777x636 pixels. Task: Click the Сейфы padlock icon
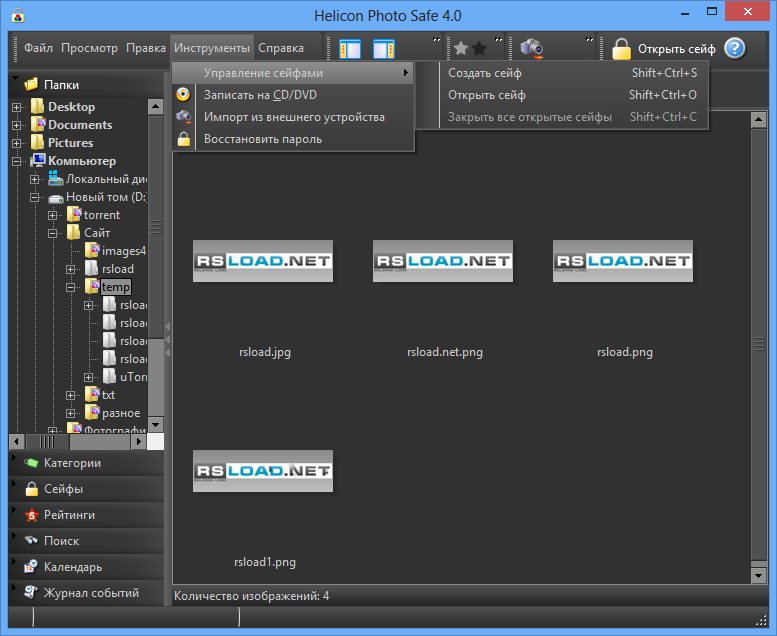point(32,489)
